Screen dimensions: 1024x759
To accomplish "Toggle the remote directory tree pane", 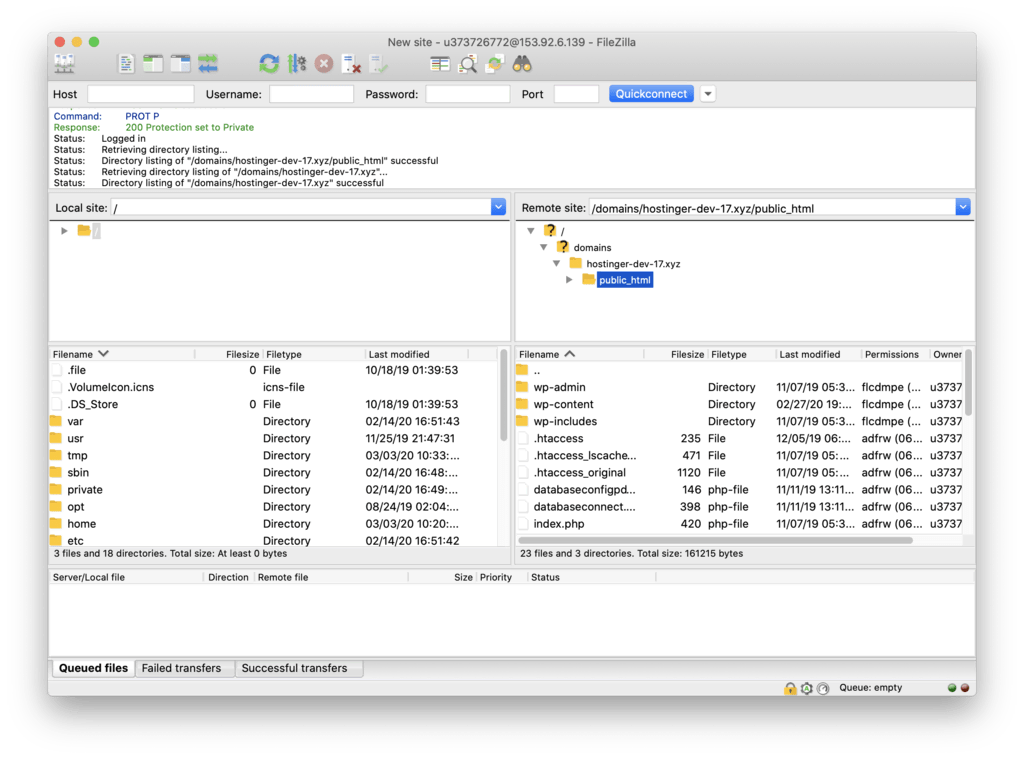I will 180,63.
